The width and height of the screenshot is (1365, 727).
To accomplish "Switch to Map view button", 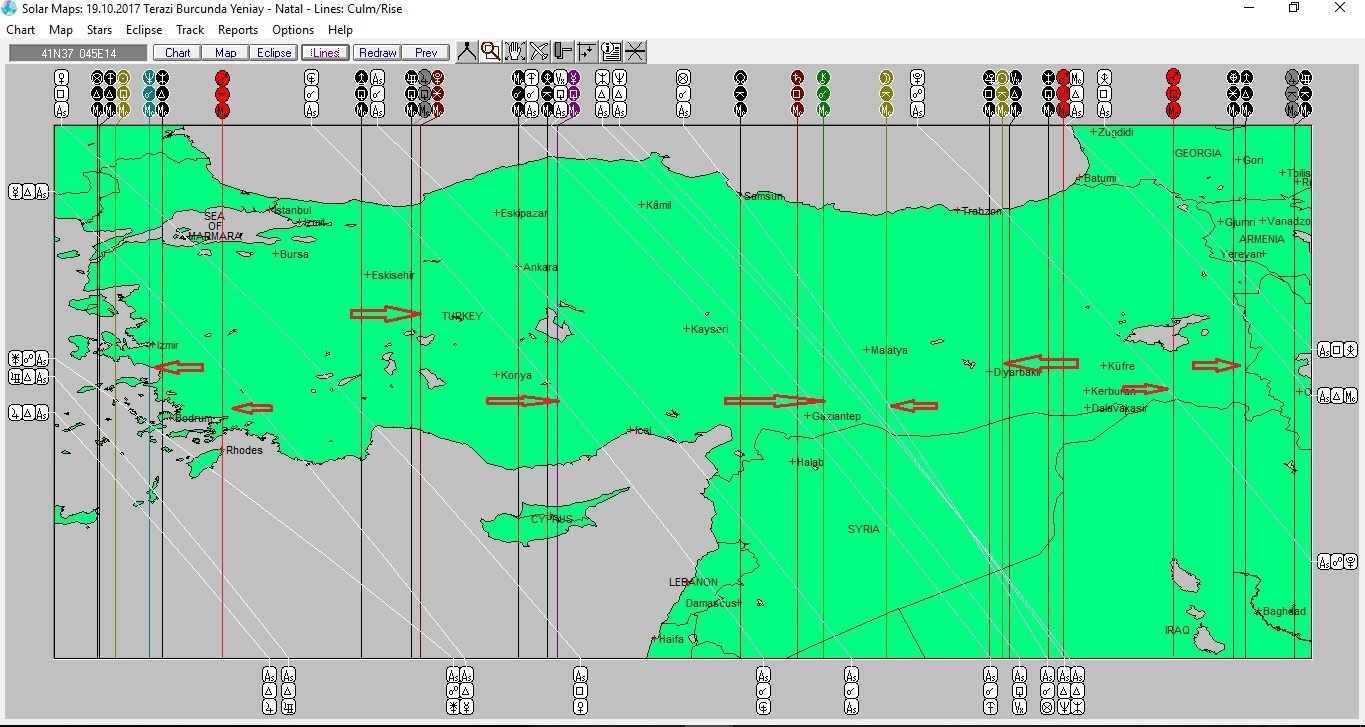I will tap(226, 53).
